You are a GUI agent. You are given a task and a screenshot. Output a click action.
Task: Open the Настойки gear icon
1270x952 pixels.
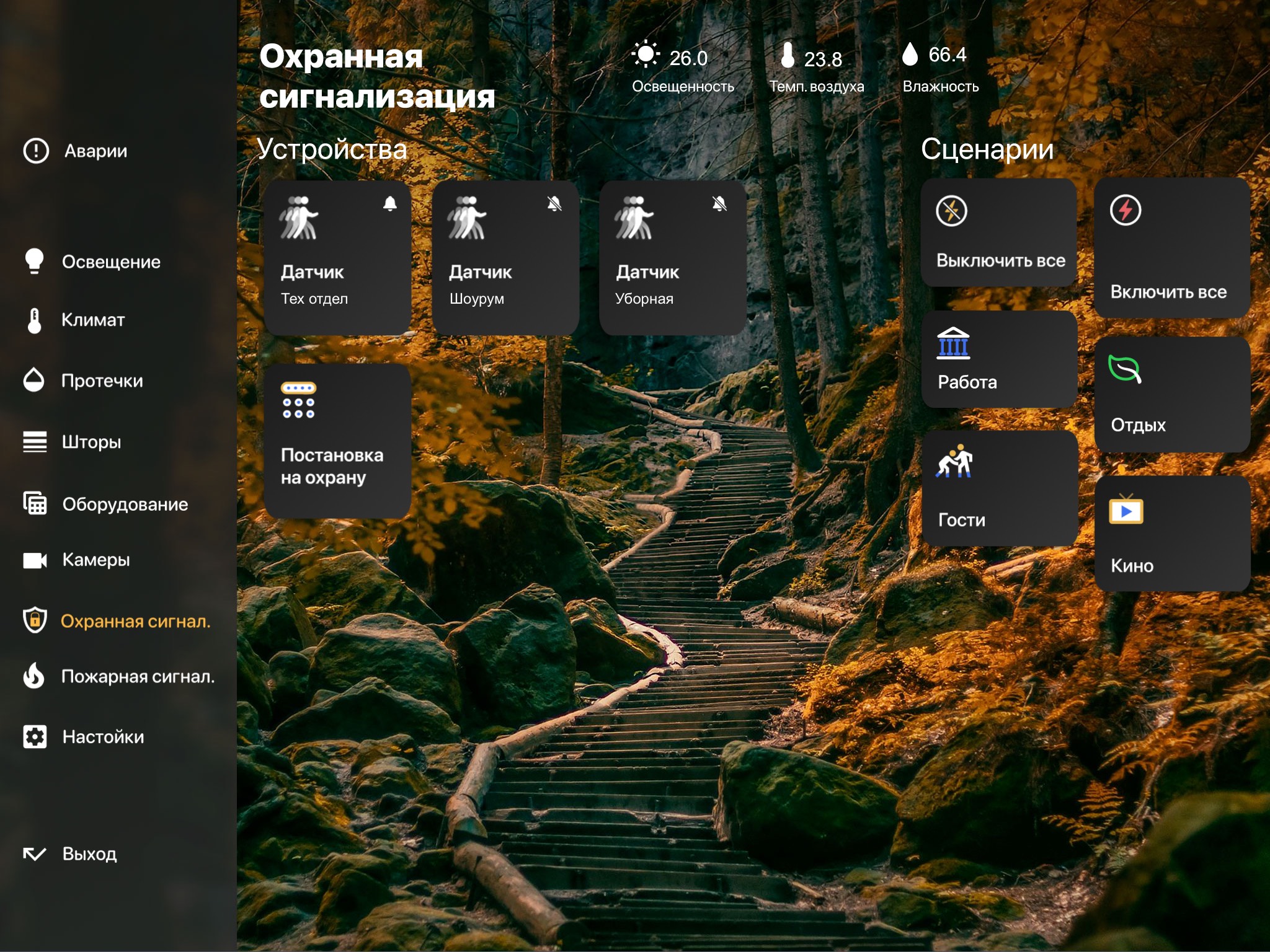point(35,736)
